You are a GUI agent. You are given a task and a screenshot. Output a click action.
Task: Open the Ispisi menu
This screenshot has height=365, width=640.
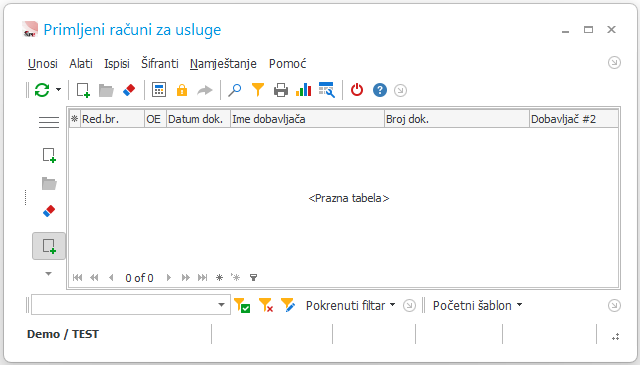point(117,64)
